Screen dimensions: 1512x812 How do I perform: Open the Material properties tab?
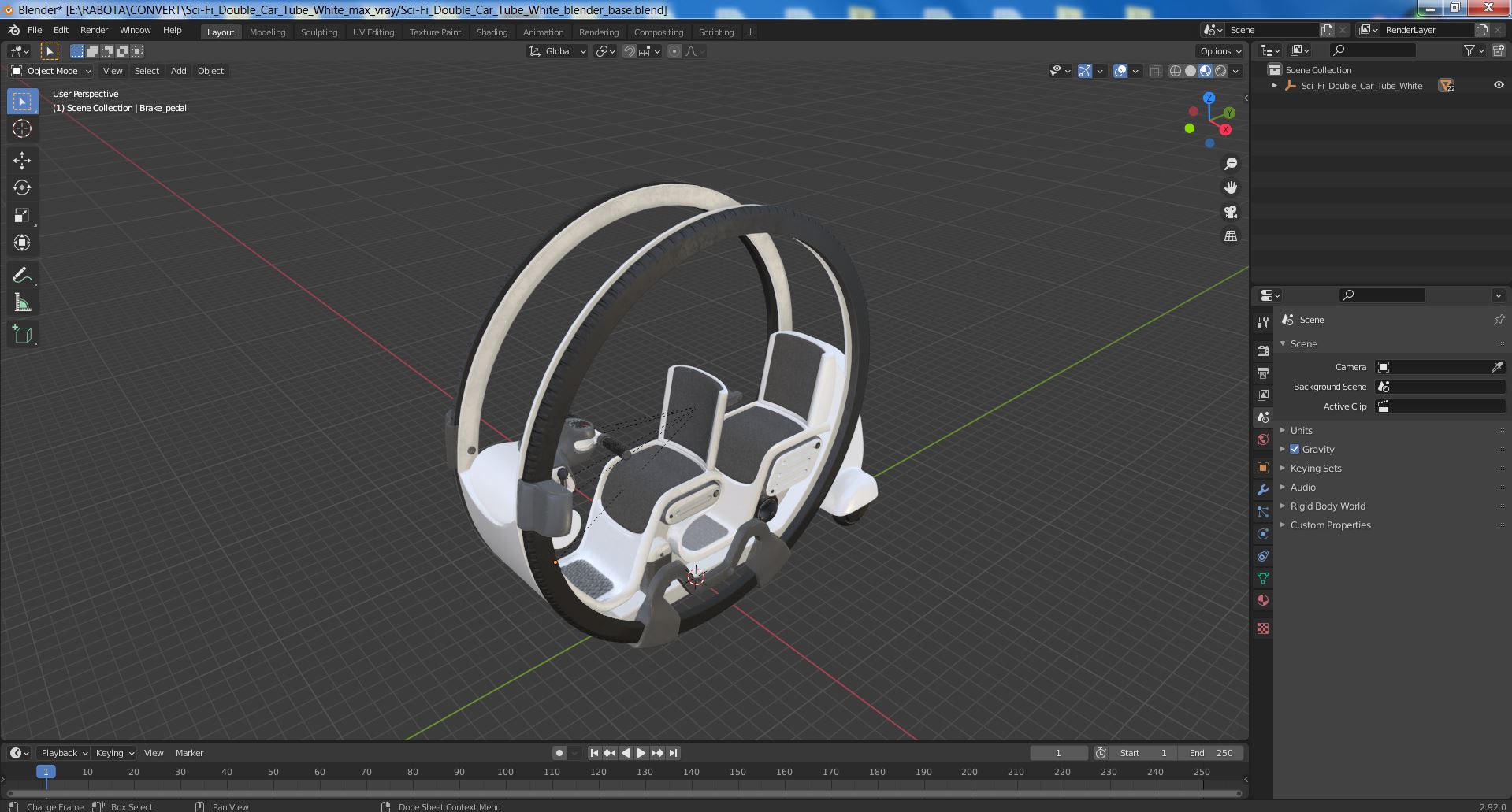tap(1263, 600)
